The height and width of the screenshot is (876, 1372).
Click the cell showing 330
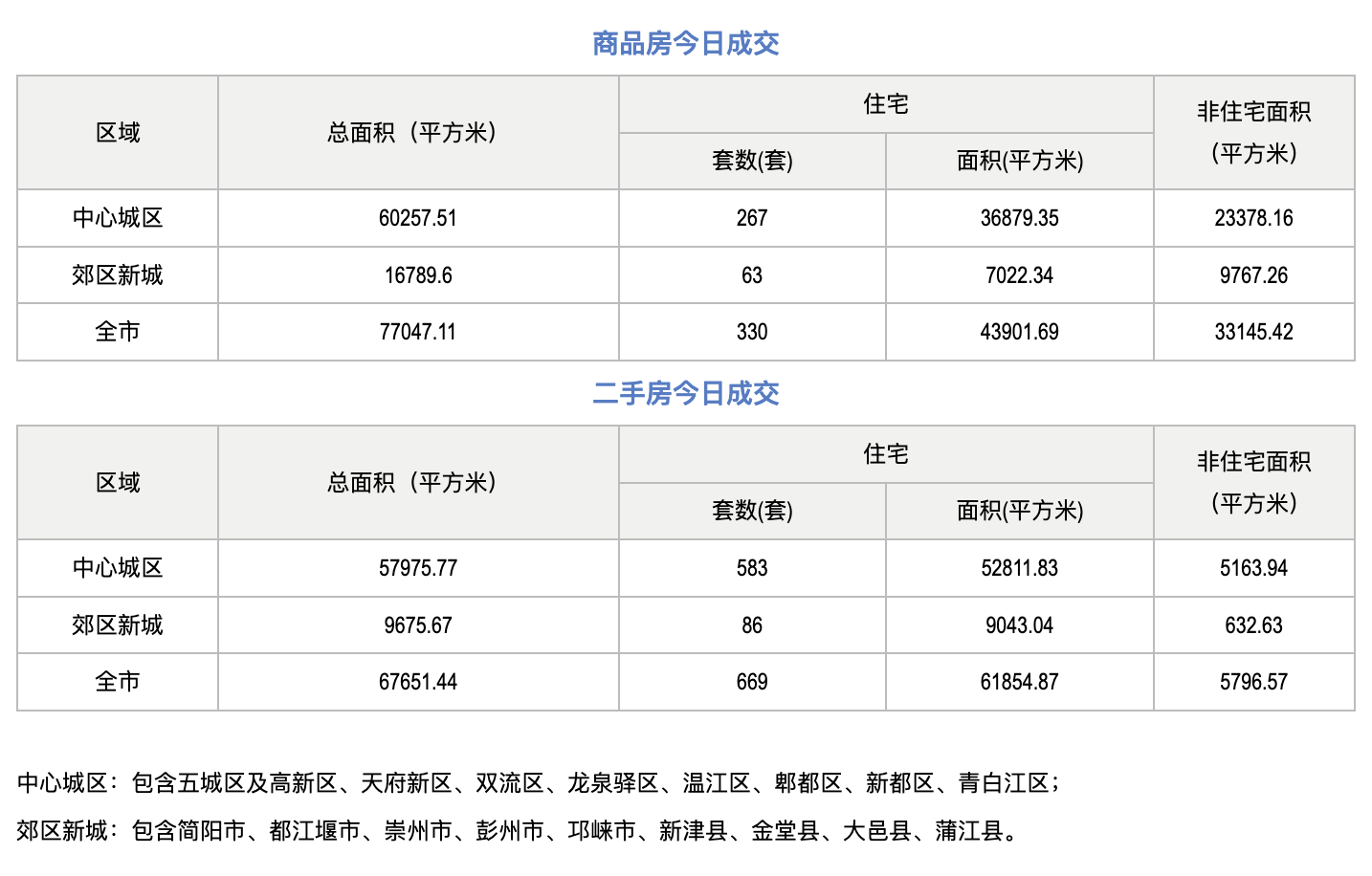(x=752, y=332)
